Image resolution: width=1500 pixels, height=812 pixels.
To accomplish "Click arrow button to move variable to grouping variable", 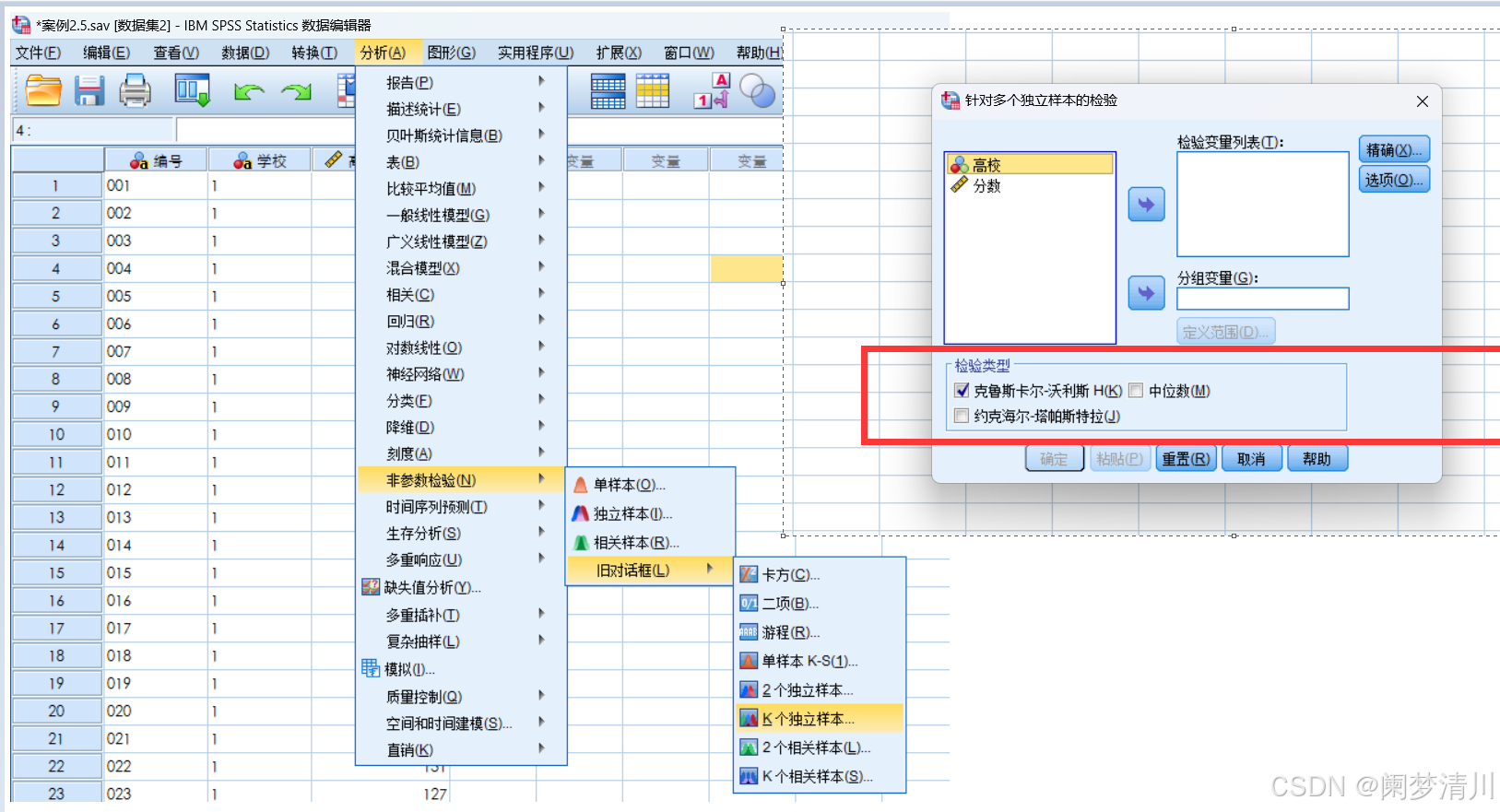I will [1146, 293].
